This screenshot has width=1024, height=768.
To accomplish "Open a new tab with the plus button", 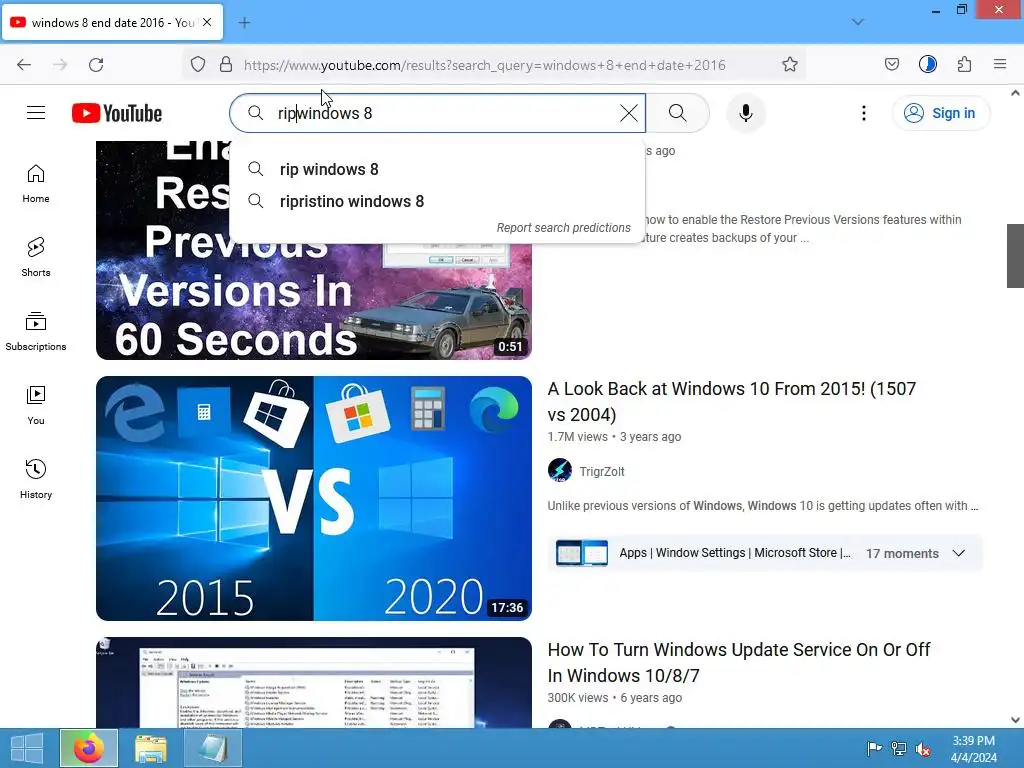I will pyautogui.click(x=244, y=23).
